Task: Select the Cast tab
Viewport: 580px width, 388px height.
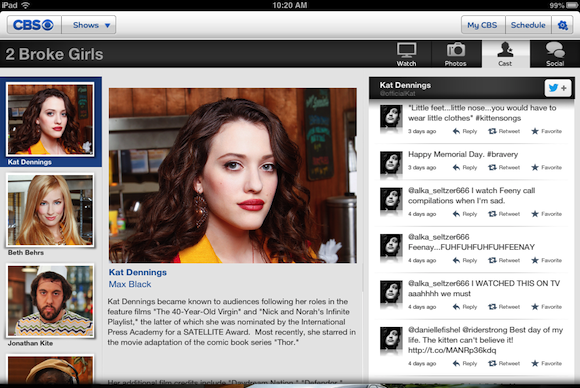Action: [x=505, y=54]
